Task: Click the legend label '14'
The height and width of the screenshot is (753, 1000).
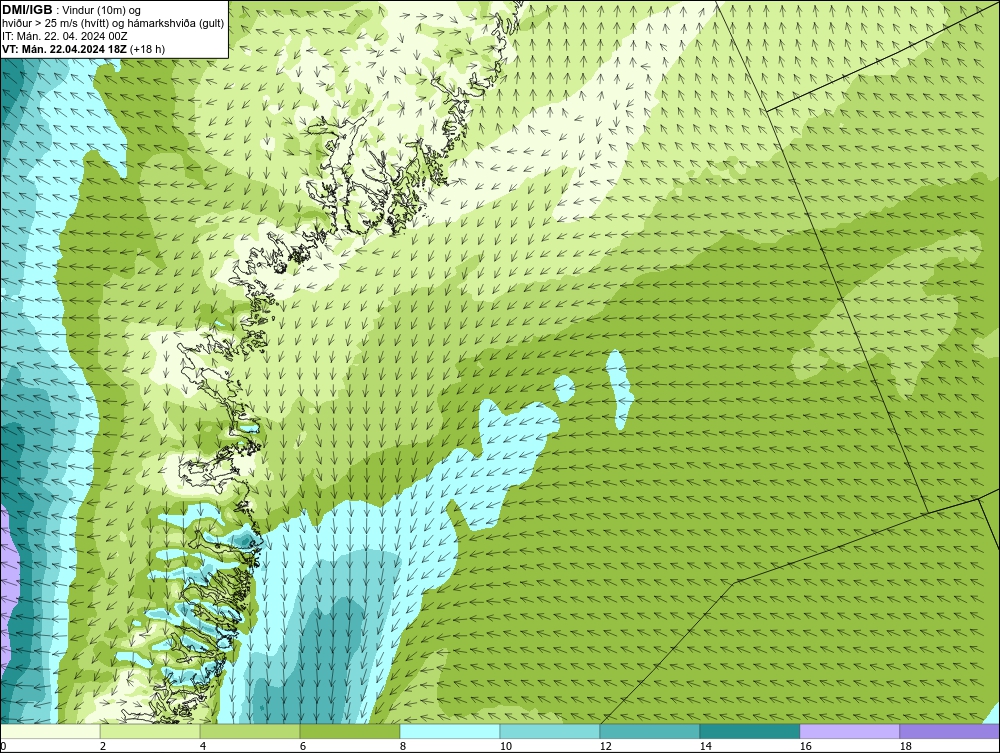Action: pos(705,746)
